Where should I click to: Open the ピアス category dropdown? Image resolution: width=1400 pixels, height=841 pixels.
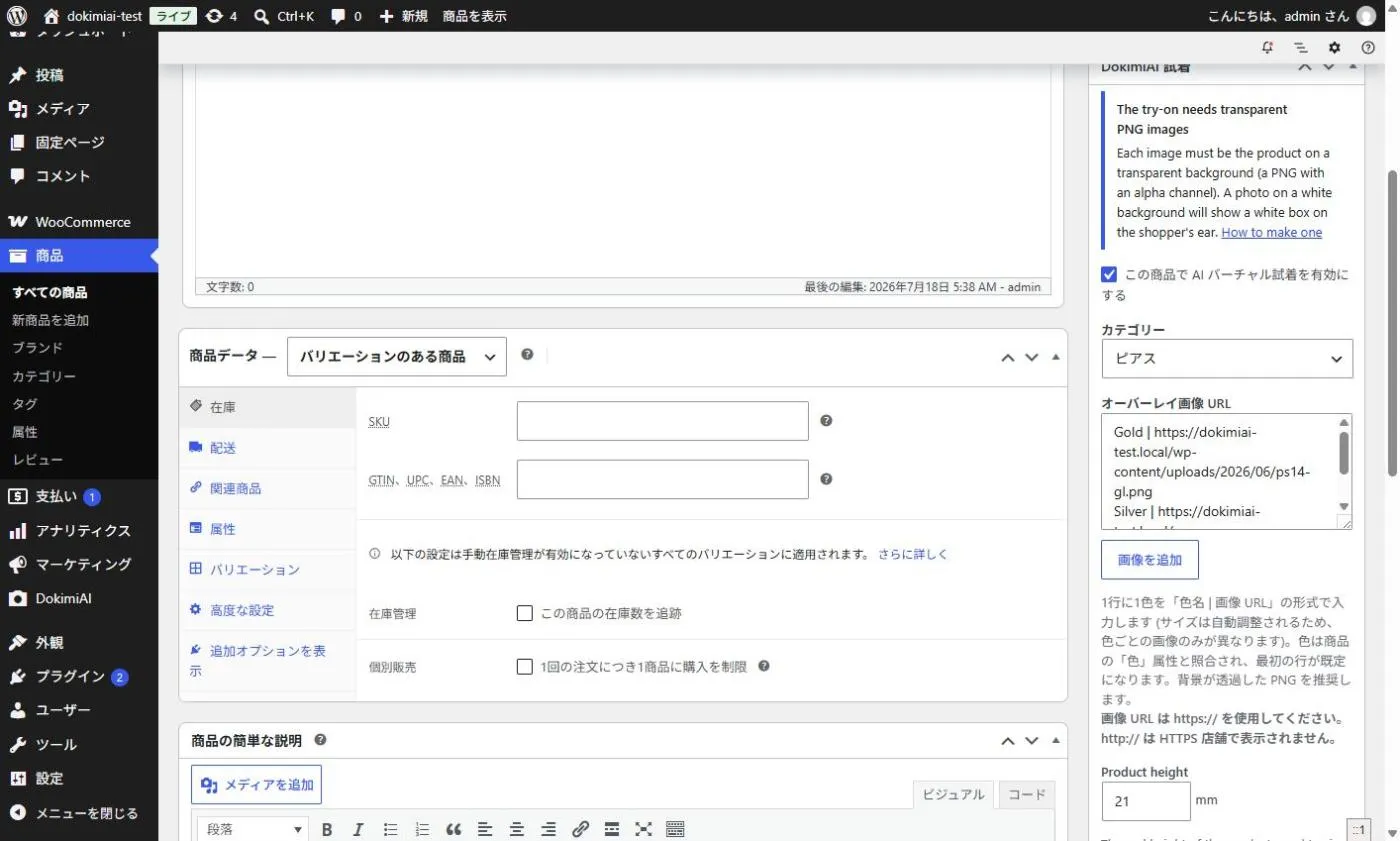[x=1226, y=359]
